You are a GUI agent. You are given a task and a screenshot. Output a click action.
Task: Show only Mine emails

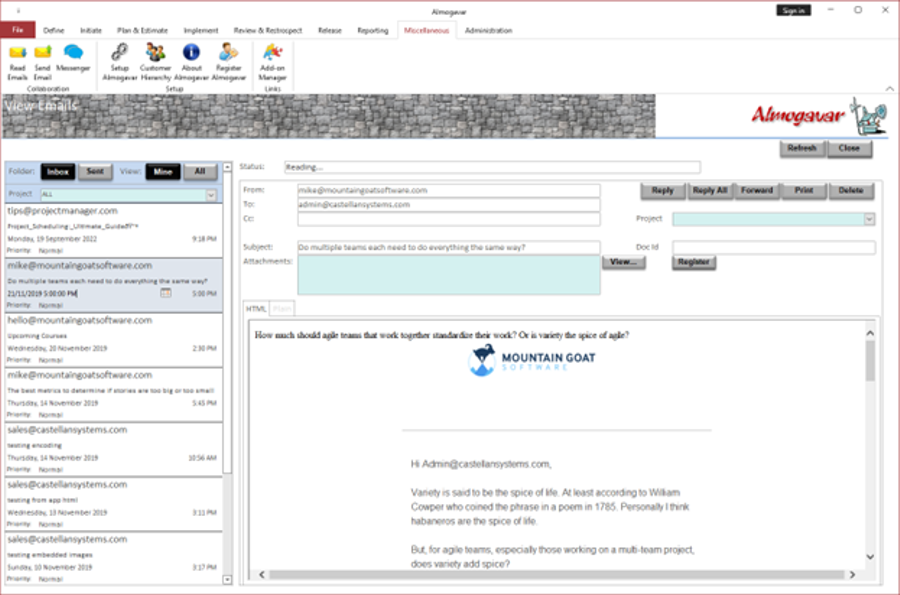(163, 172)
